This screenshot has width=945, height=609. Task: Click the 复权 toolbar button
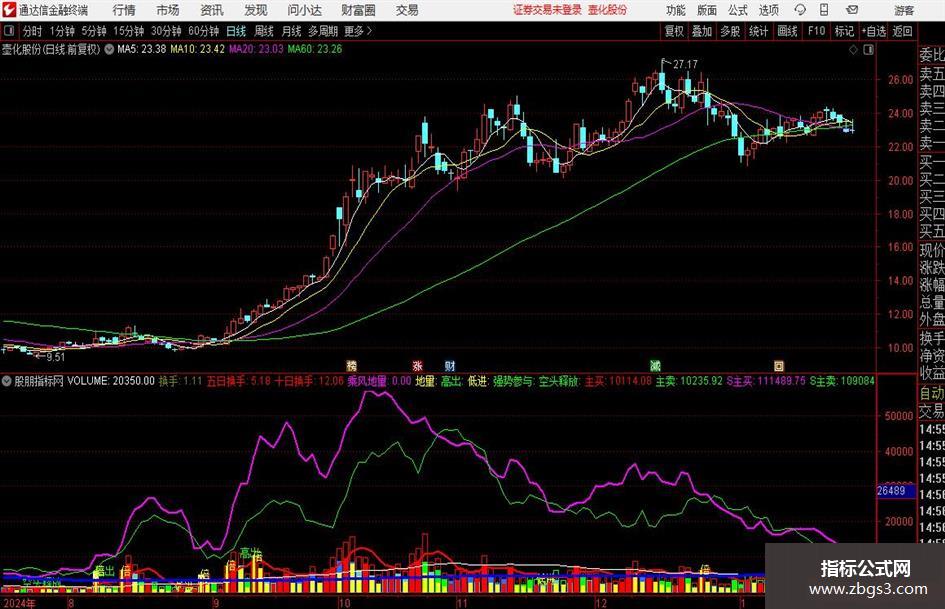click(674, 31)
